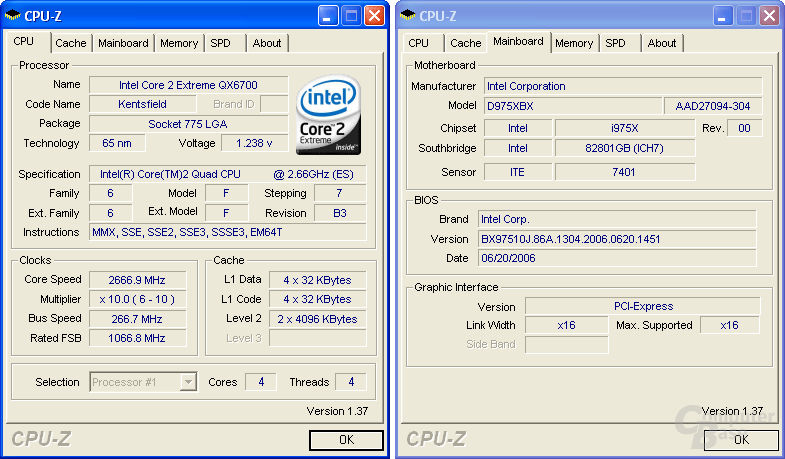Click the Intel Core 2 Extreme logo
Image resolution: width=785 pixels, height=459 pixels.
[x=328, y=115]
